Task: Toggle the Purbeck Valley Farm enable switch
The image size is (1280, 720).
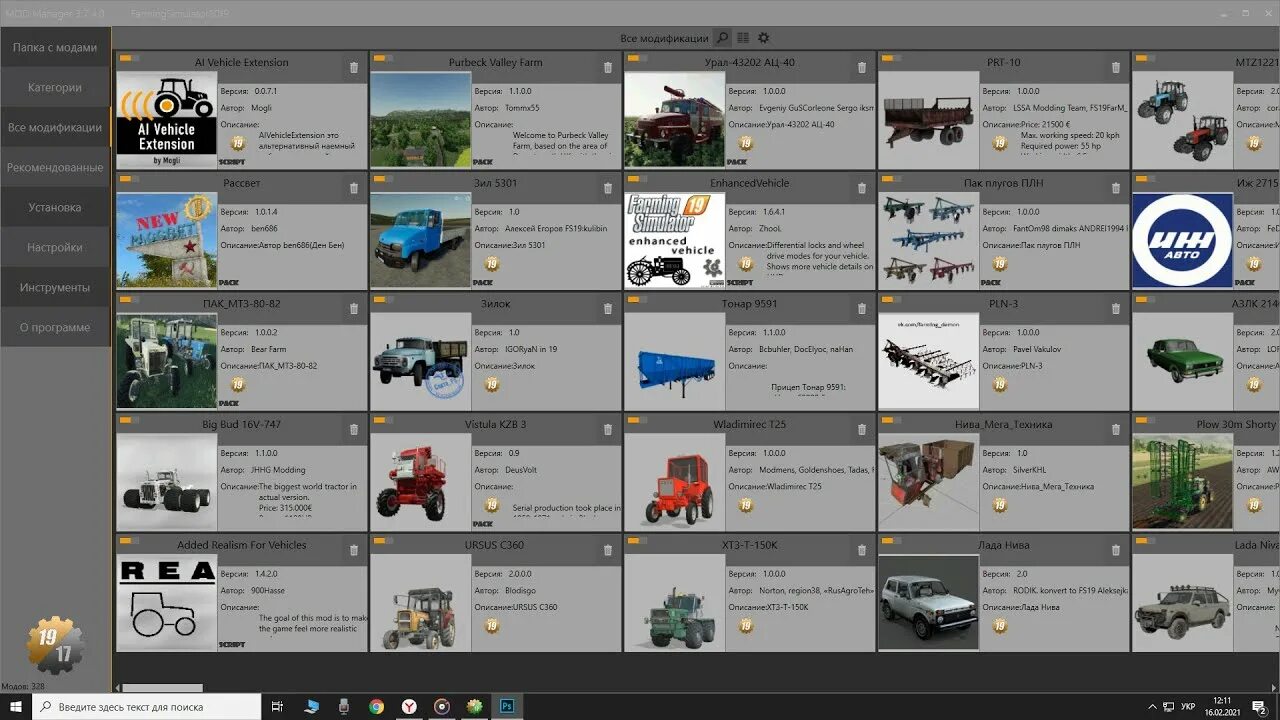Action: coord(381,58)
